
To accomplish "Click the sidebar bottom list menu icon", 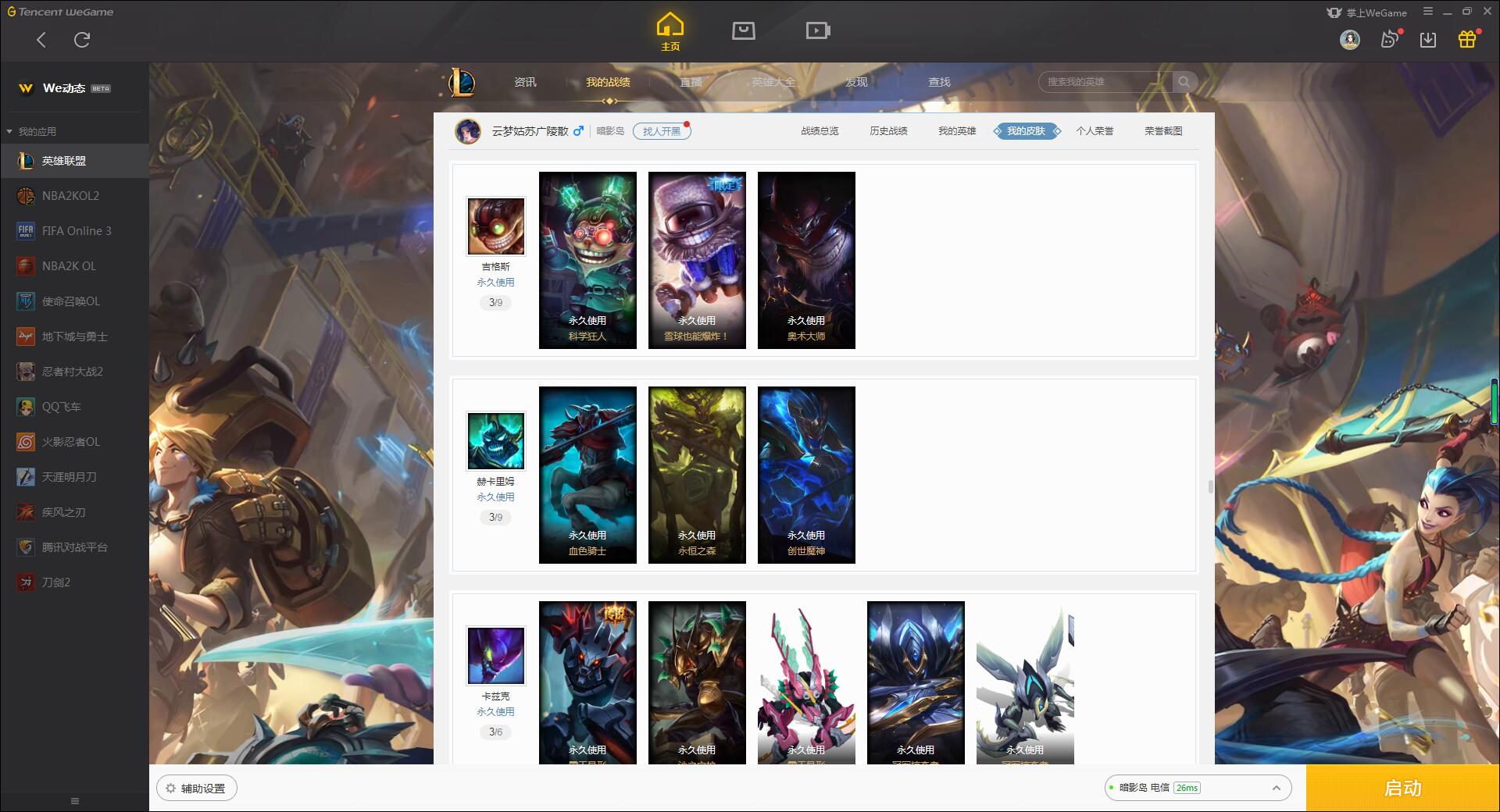I will [x=75, y=801].
